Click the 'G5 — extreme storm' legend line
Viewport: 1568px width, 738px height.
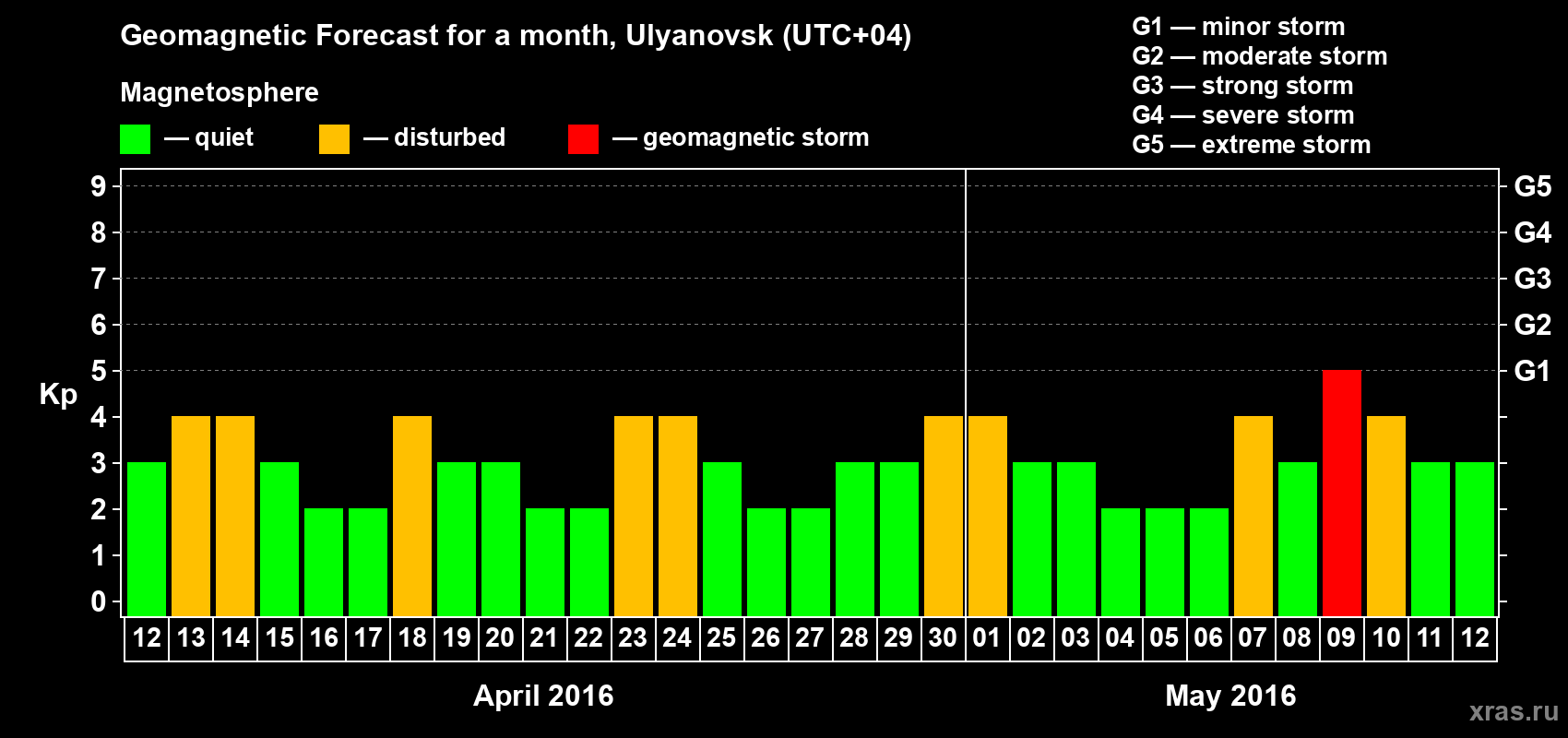tap(1252, 145)
